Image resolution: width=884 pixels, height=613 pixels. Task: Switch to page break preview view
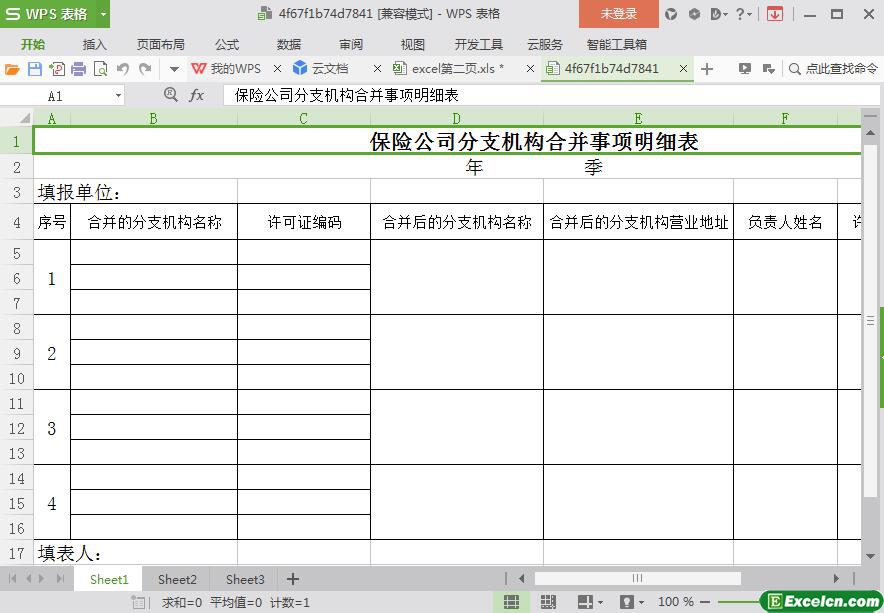(548, 602)
